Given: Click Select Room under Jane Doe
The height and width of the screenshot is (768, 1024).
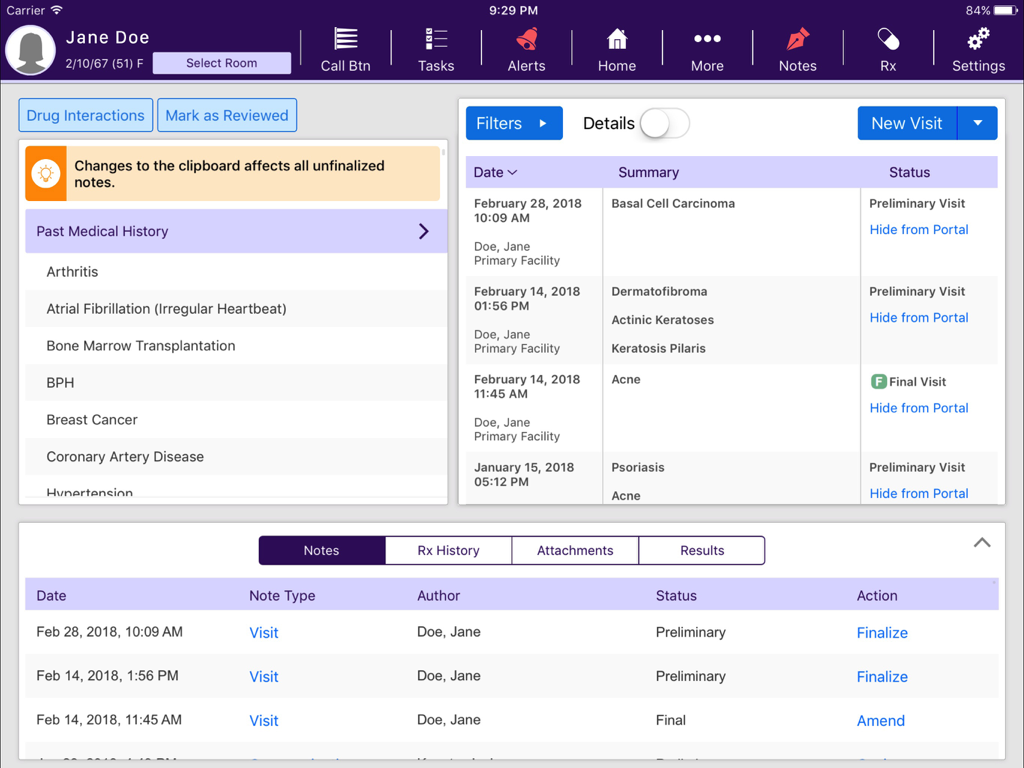Looking at the screenshot, I should 221,62.
